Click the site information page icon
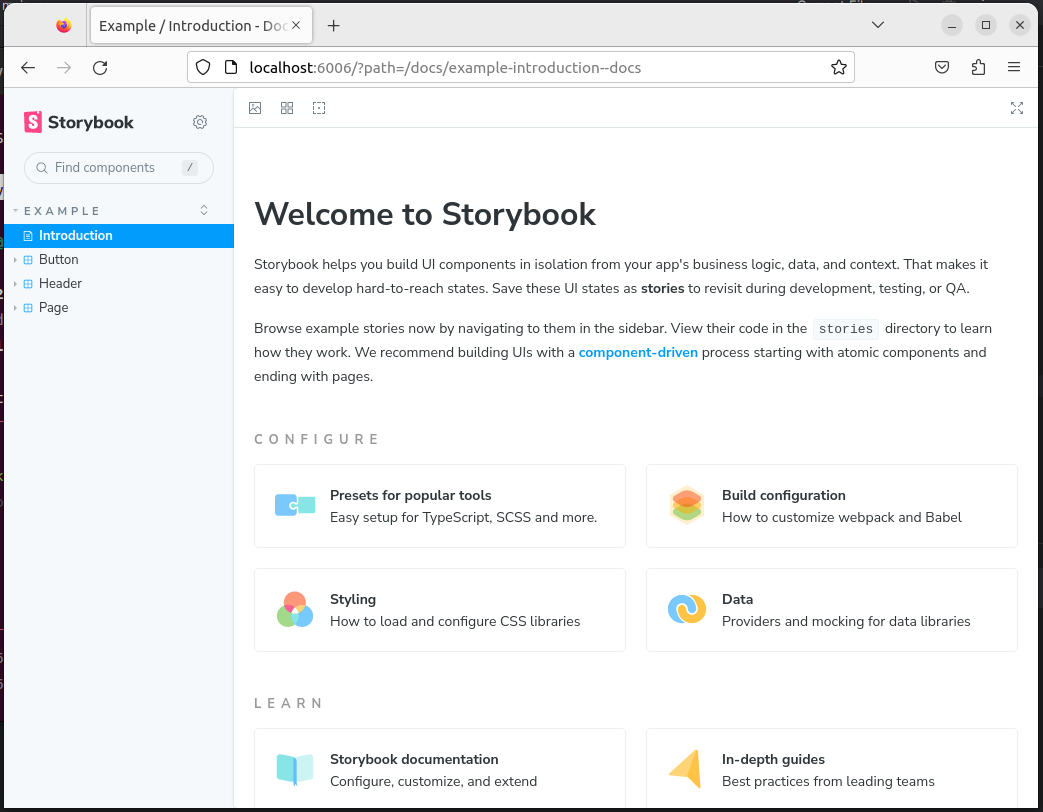1043x812 pixels. [x=231, y=67]
